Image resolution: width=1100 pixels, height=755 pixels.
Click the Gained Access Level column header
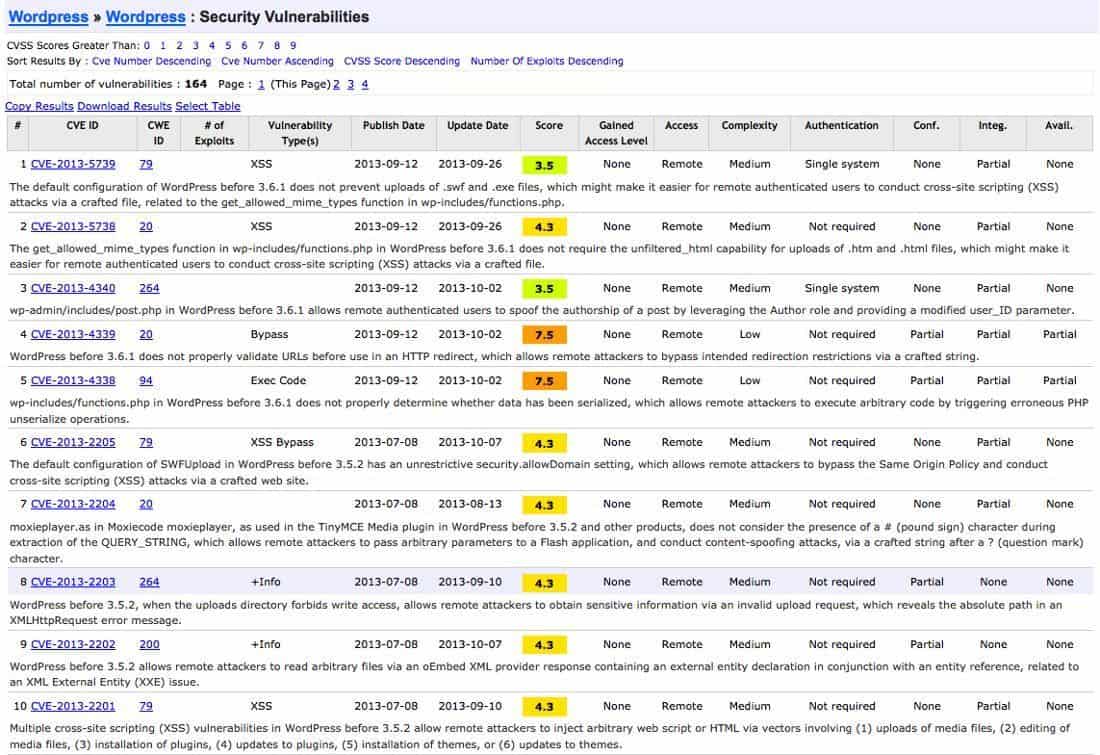pos(617,133)
